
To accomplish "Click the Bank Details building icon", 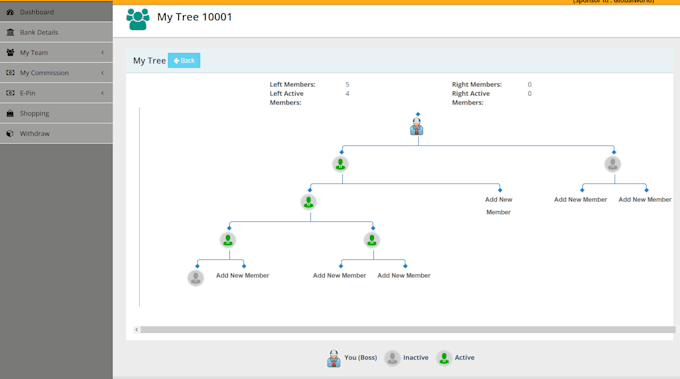I will (10, 32).
